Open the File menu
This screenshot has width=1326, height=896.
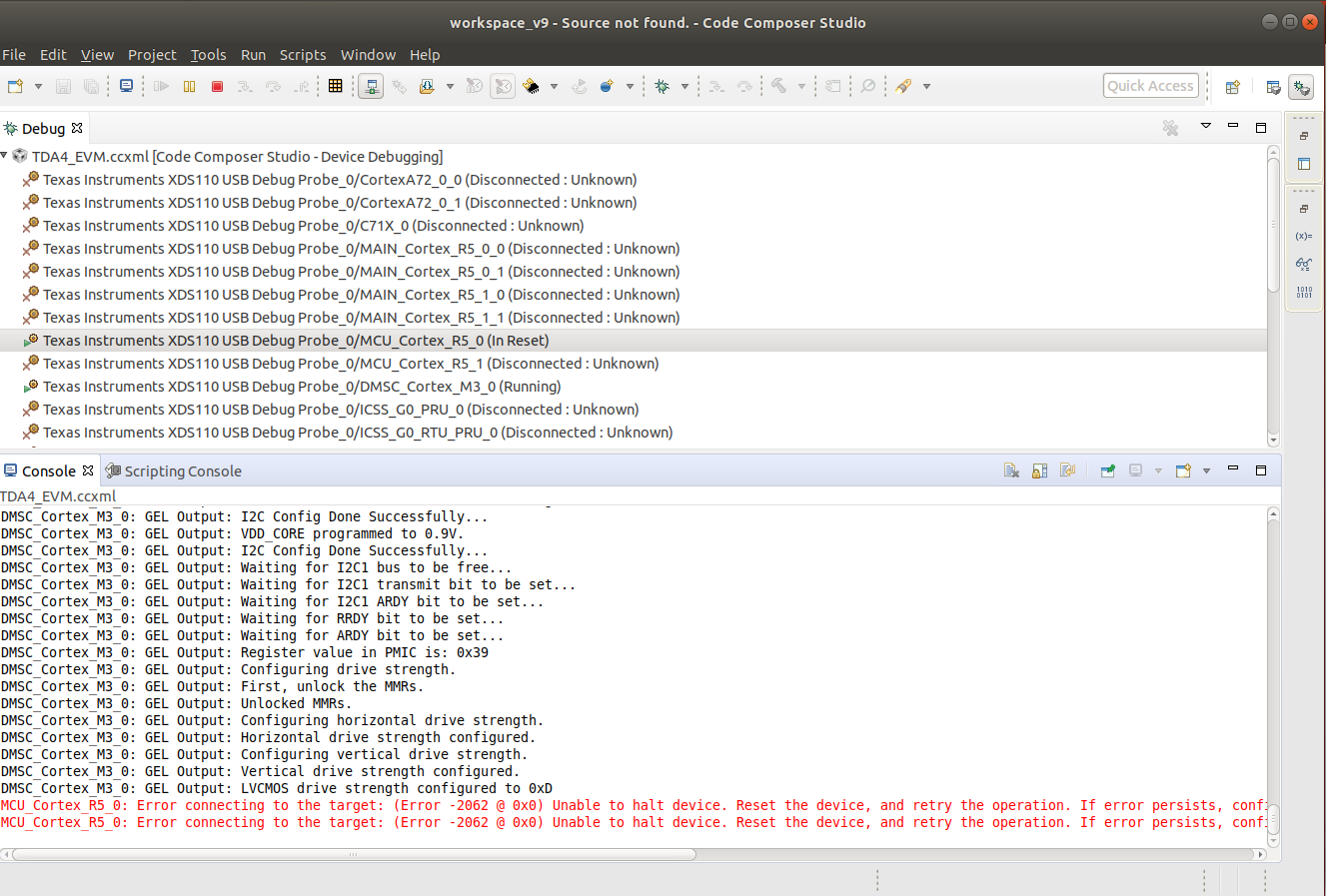click(x=14, y=55)
